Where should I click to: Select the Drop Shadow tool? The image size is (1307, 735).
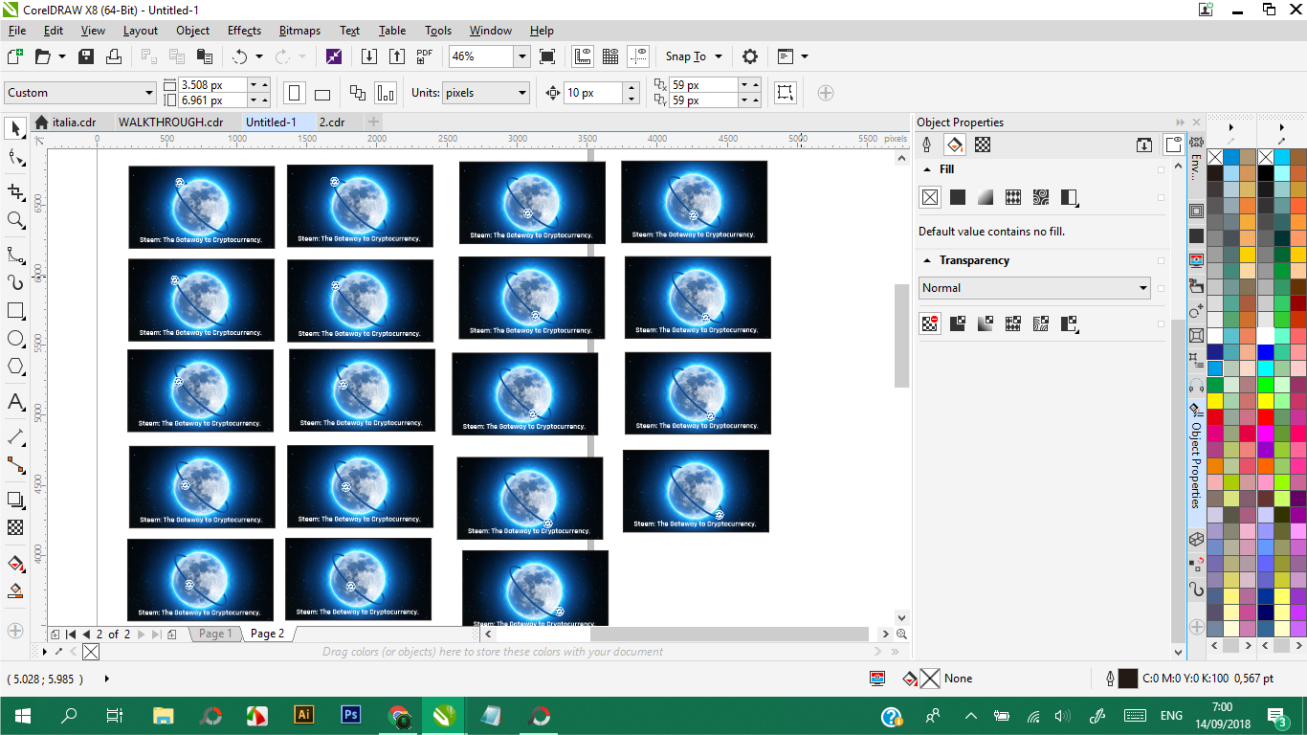[x=15, y=499]
